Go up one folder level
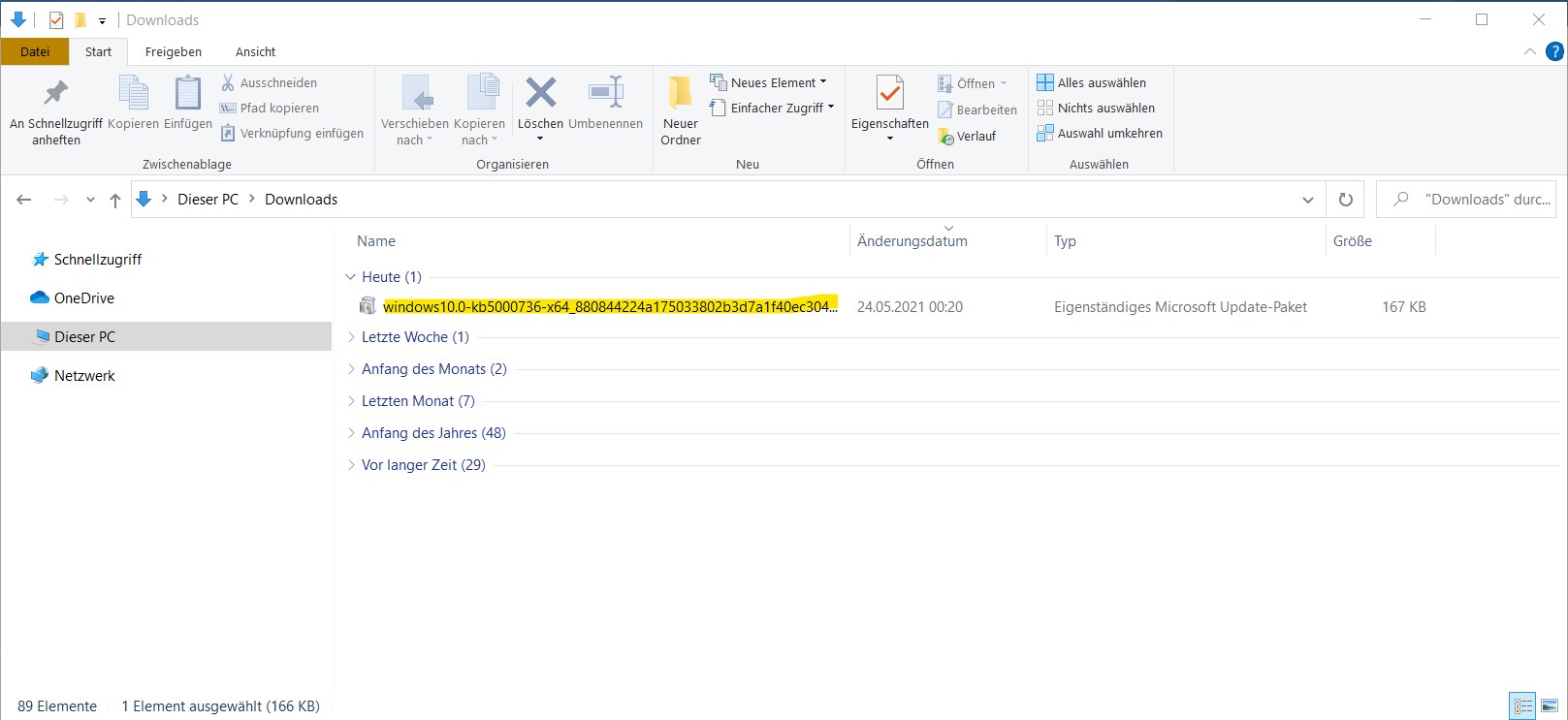This screenshot has height=720, width=1568. tap(115, 200)
